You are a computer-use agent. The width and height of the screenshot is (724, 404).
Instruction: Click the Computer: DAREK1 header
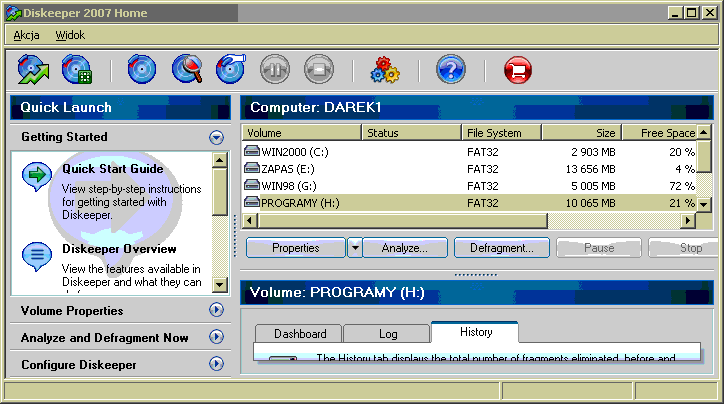tap(477, 108)
